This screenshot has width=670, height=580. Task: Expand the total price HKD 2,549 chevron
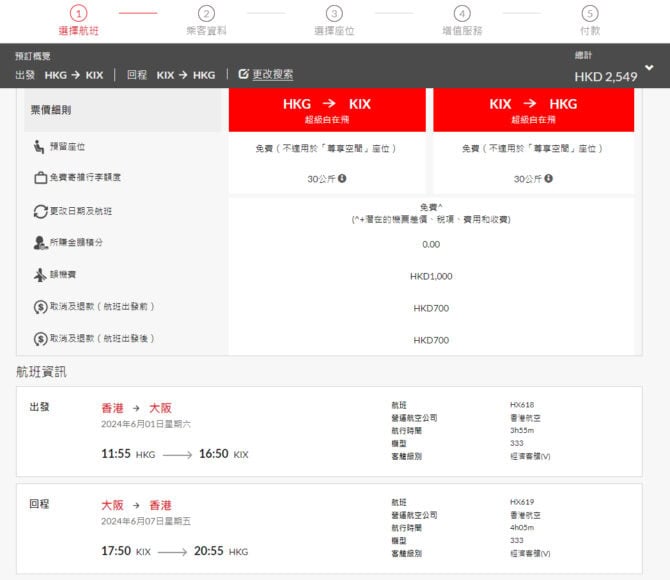pos(650,68)
